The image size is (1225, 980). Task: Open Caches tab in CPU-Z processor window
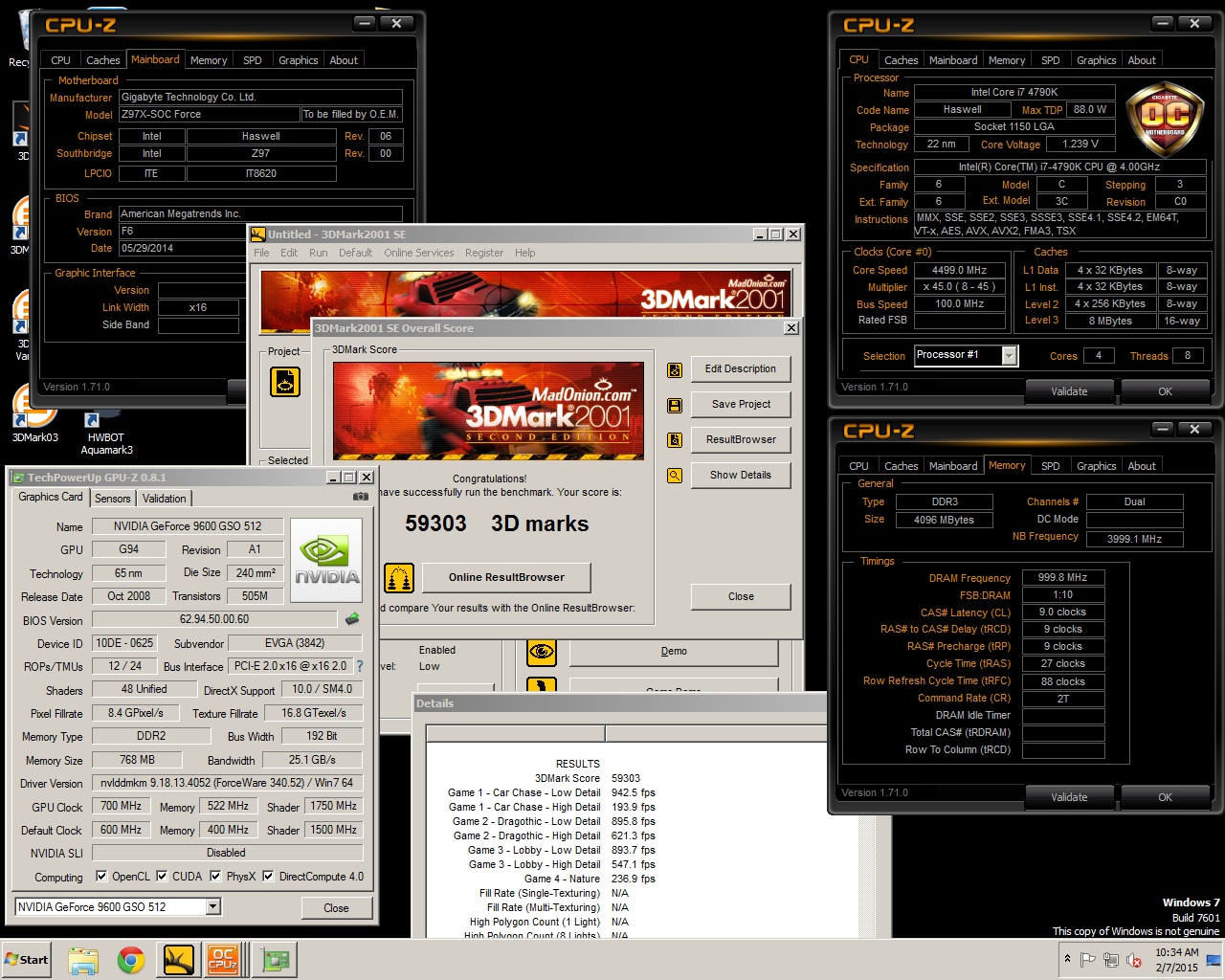902,60
